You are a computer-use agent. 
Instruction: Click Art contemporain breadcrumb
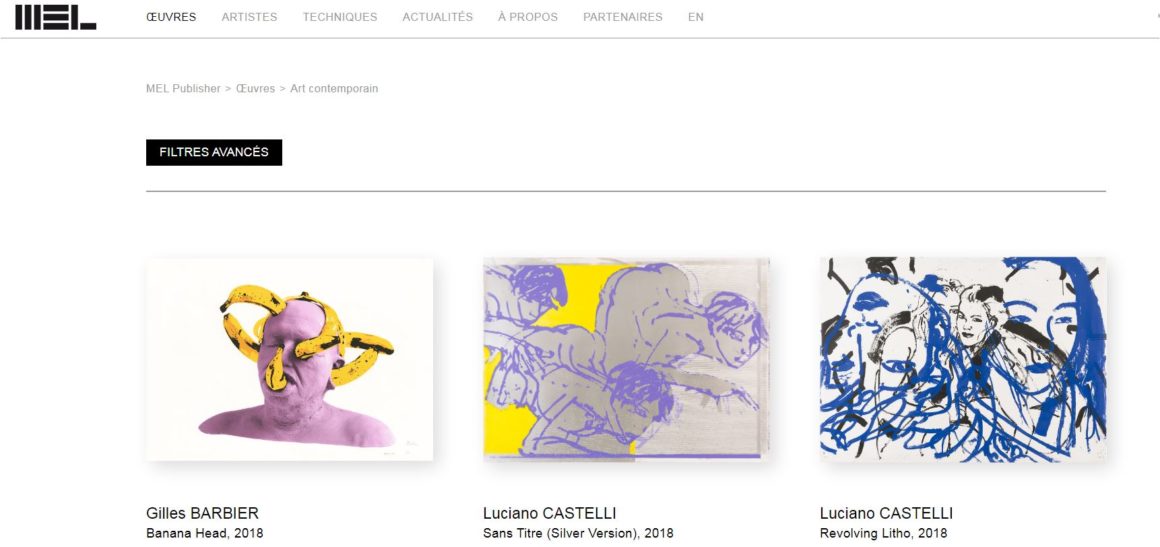click(x=334, y=89)
